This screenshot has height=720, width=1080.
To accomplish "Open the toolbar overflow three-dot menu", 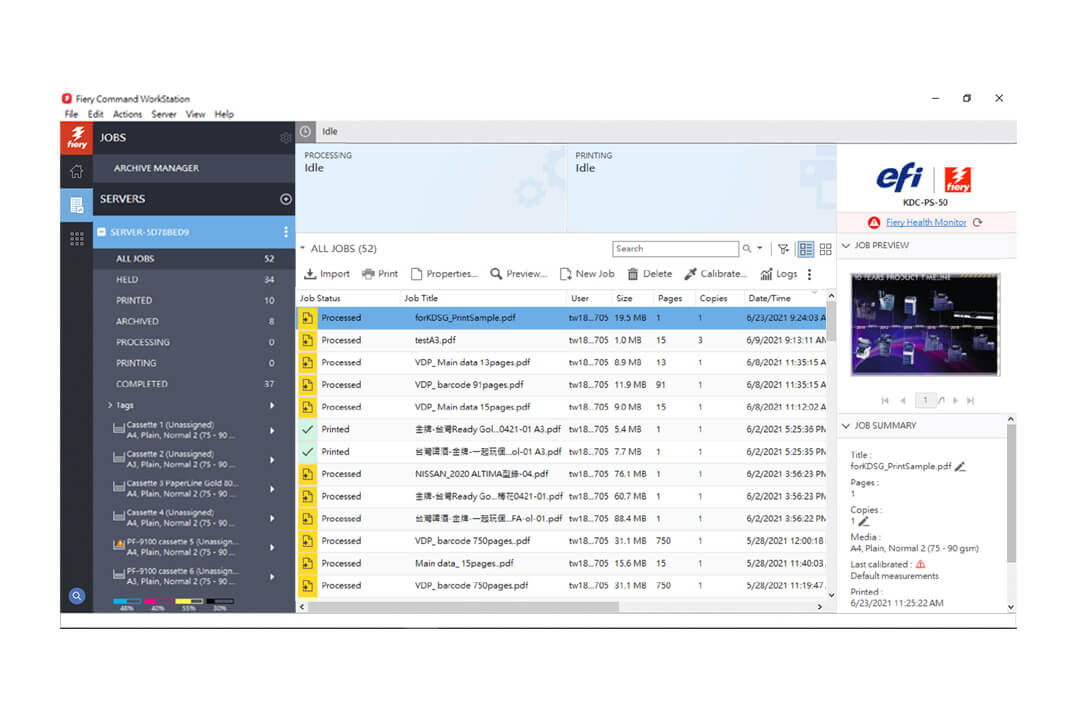I will pyautogui.click(x=809, y=274).
